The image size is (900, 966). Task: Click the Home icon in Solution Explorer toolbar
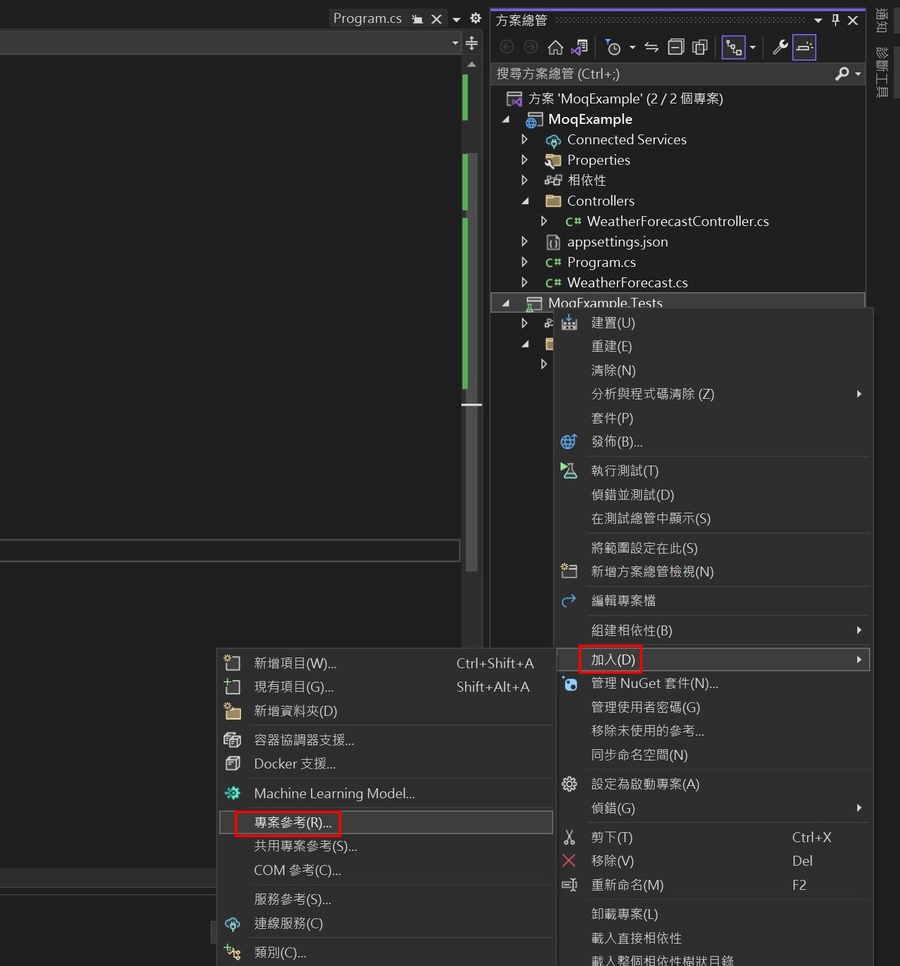click(x=555, y=47)
